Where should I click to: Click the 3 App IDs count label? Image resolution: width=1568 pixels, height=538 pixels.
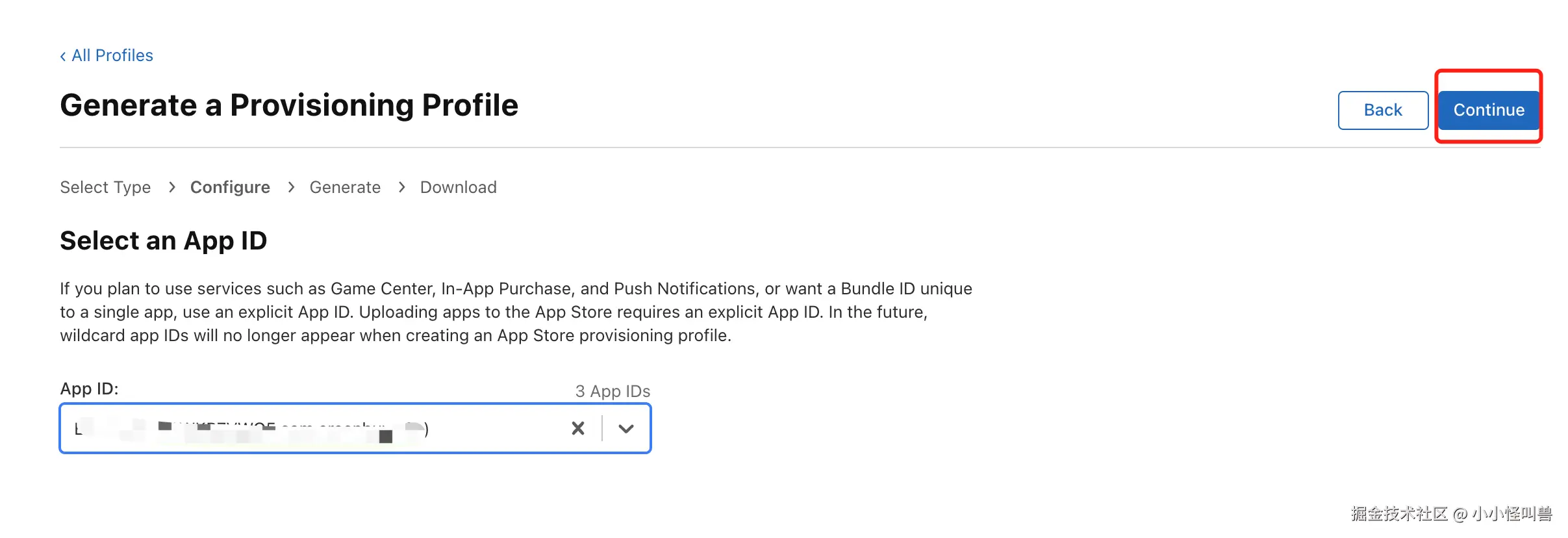pos(612,392)
